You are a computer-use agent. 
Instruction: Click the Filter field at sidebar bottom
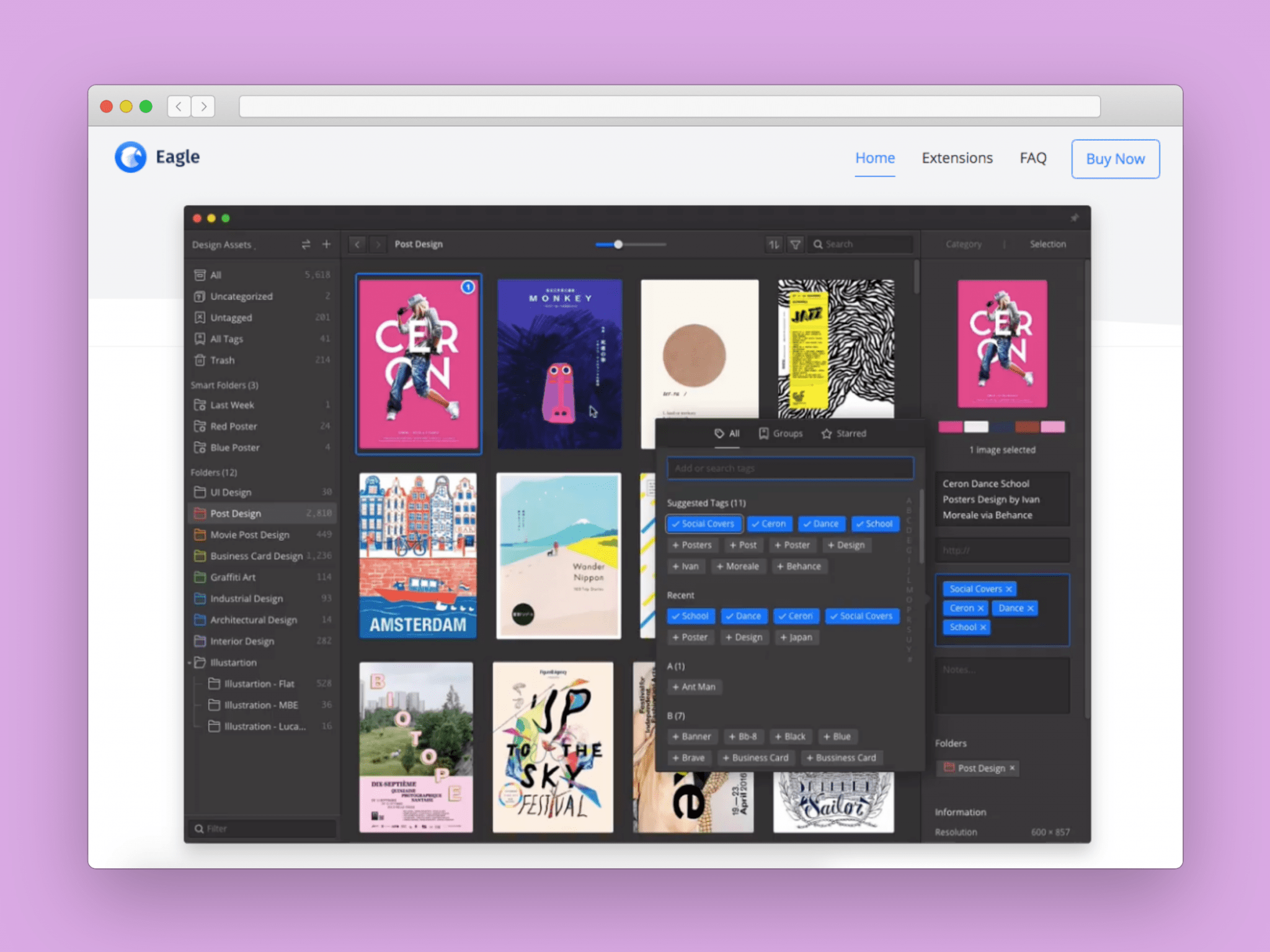(263, 829)
